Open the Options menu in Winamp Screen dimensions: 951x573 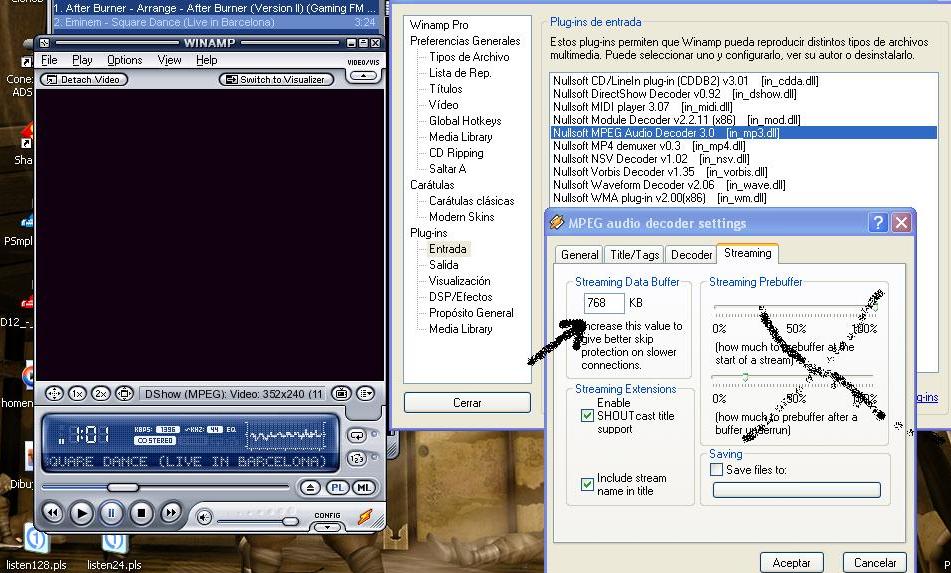coord(124,60)
